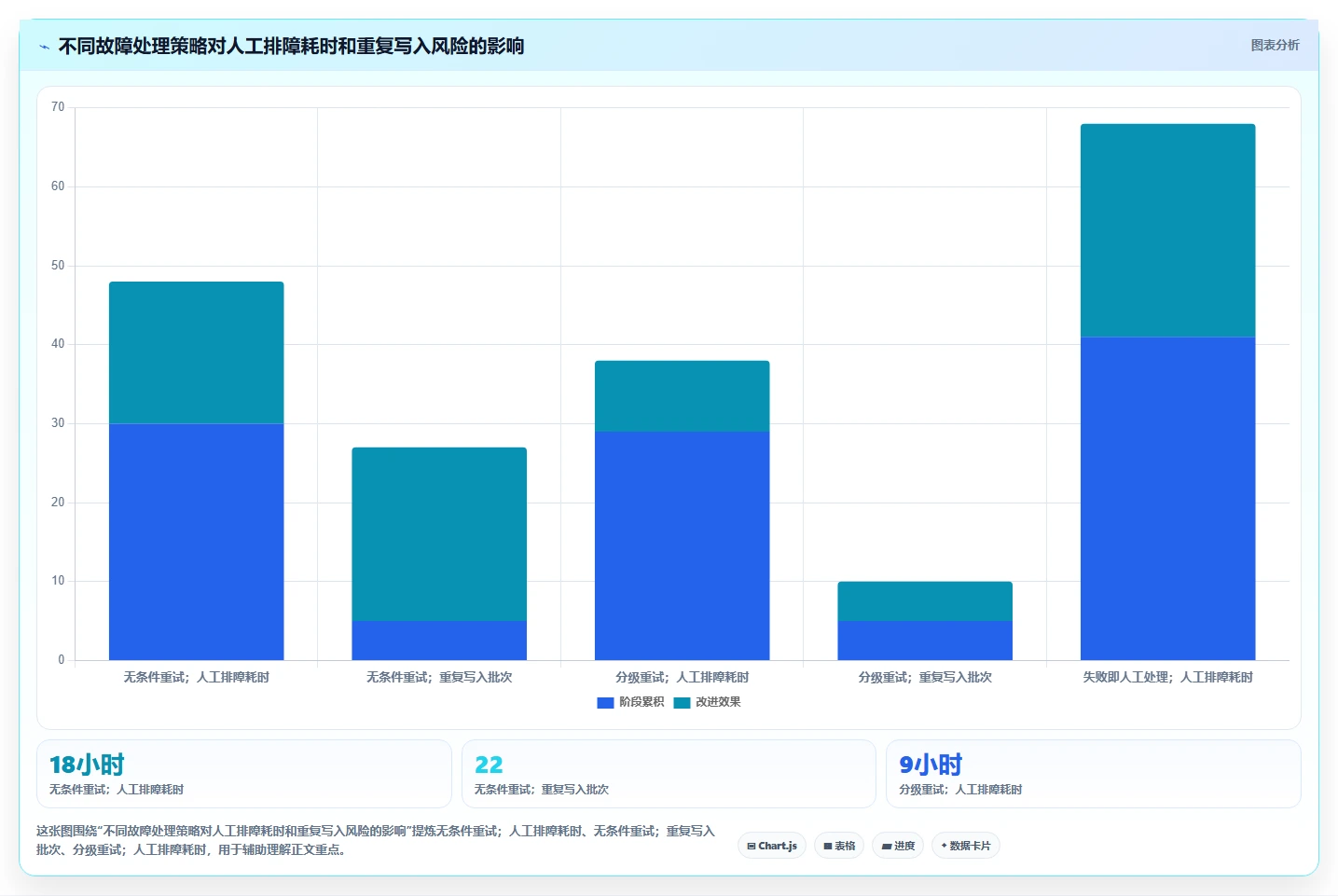Click the 图表分析 label in the header
The height and width of the screenshot is (896, 1338).
1275,45
